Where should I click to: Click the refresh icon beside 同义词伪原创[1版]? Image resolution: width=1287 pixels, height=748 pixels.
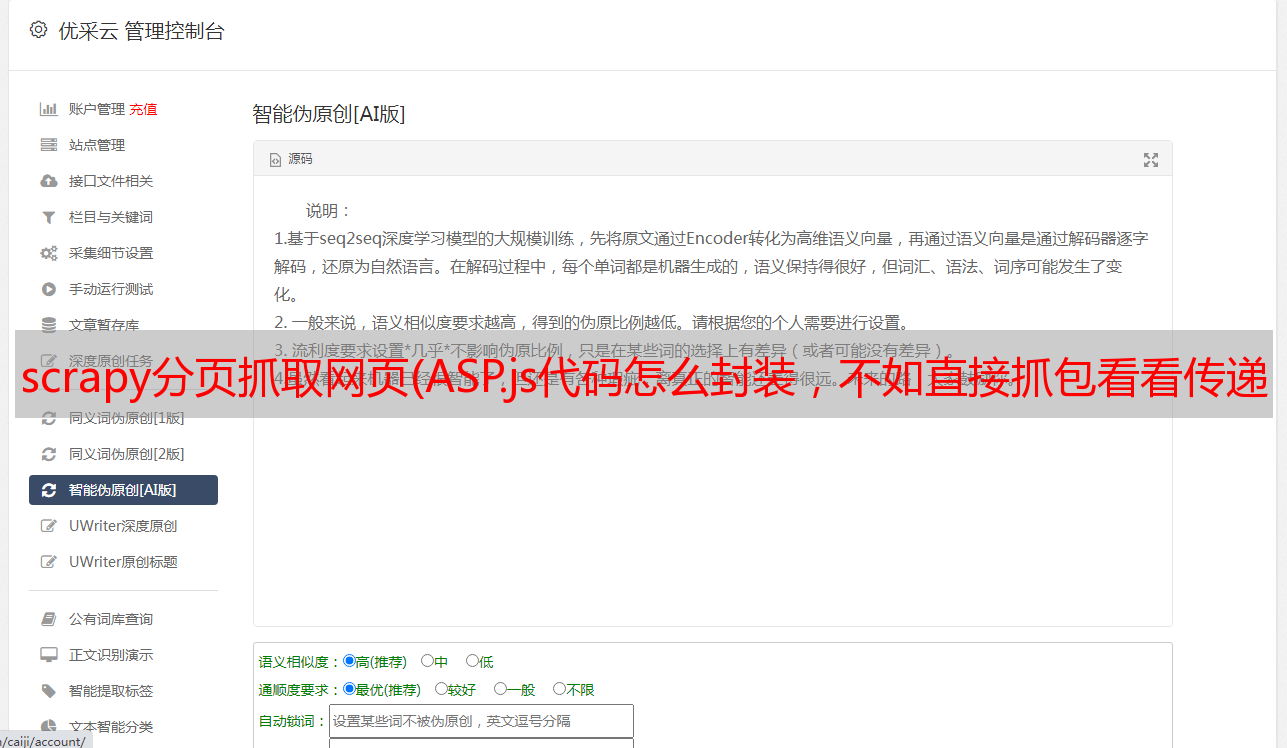tap(48, 418)
